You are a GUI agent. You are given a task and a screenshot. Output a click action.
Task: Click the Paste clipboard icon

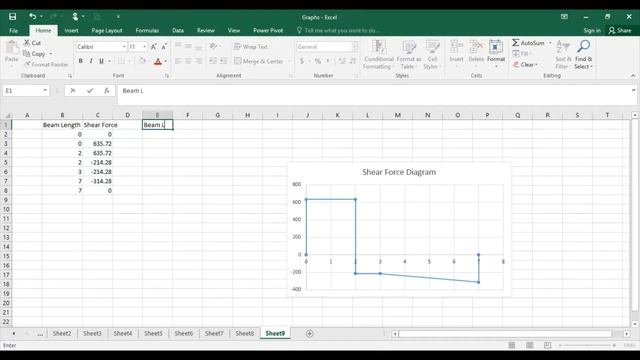pos(12,49)
